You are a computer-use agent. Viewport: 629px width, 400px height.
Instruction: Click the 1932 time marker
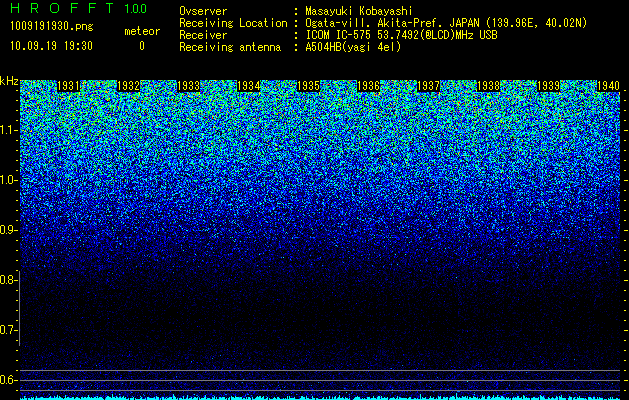pos(128,86)
